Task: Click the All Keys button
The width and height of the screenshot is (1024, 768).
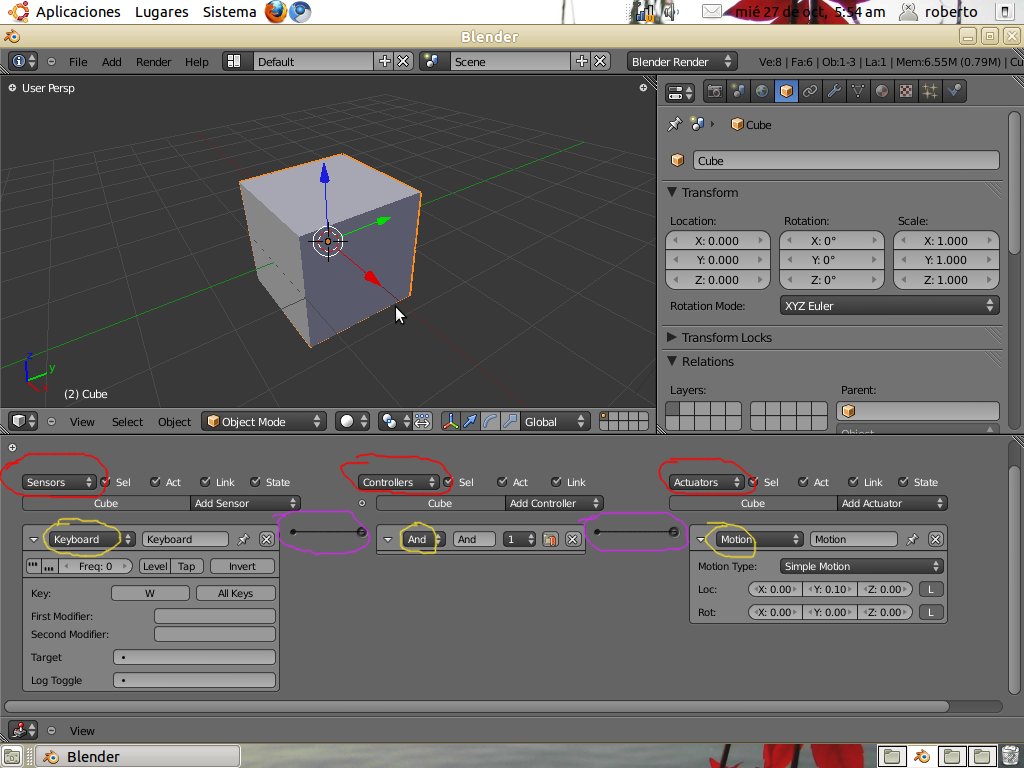Action: click(x=236, y=593)
